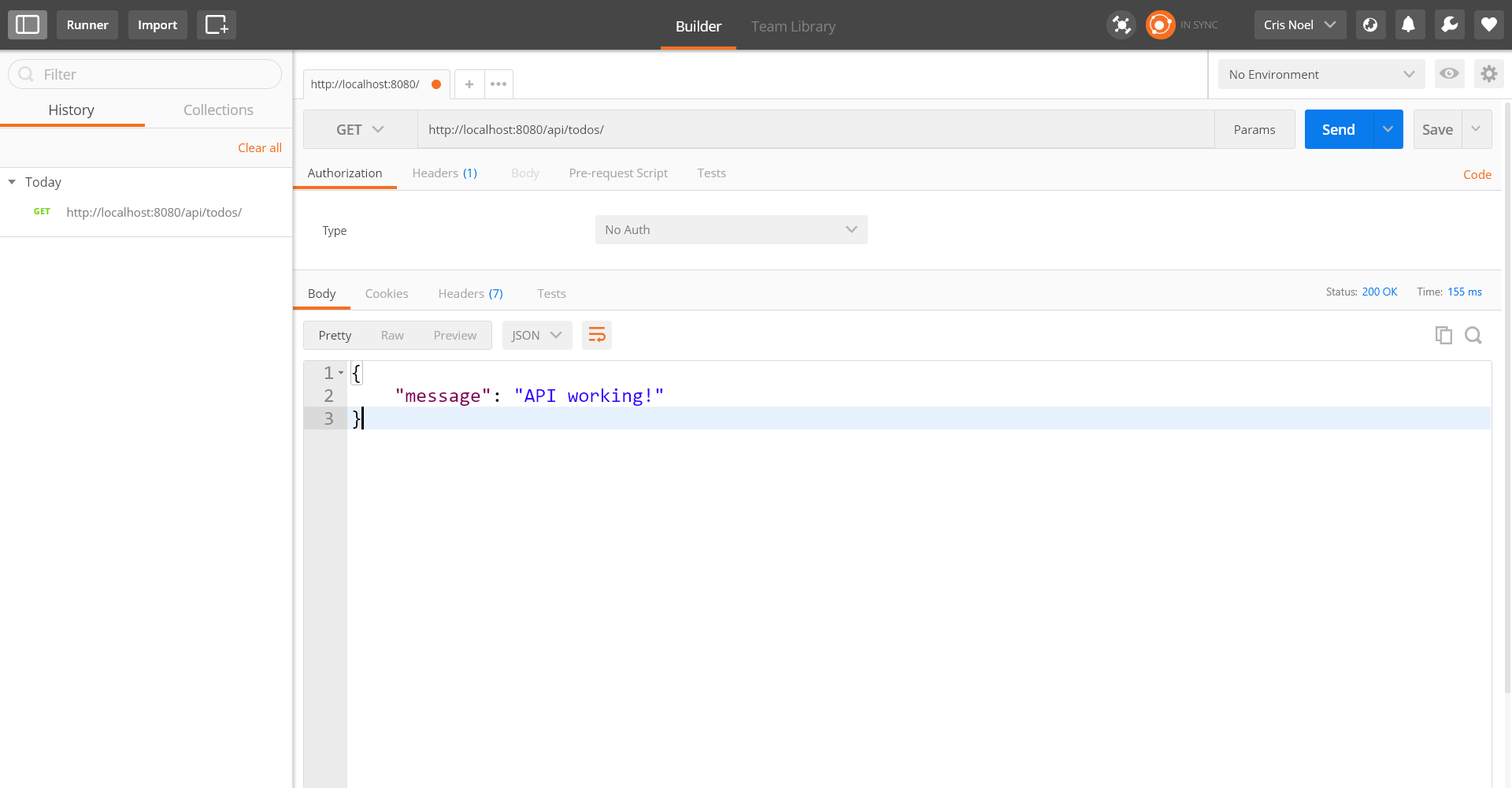Add a new request tab

[x=469, y=84]
